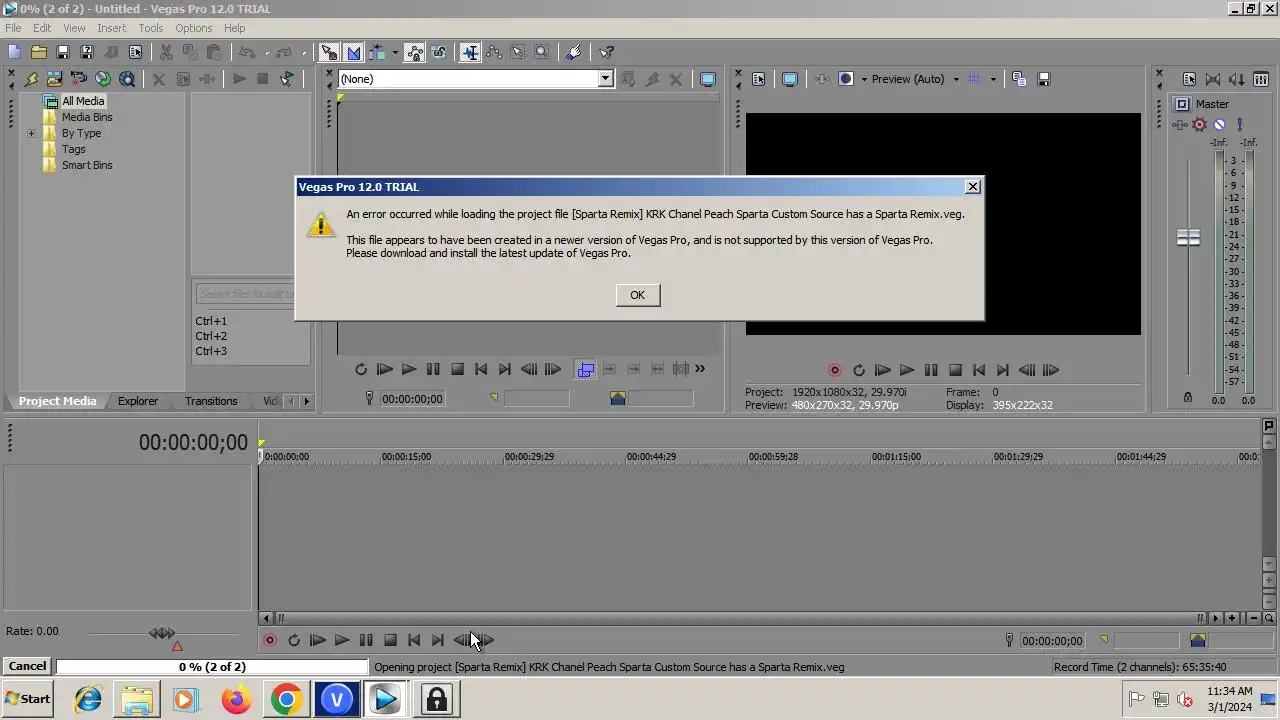The width and height of the screenshot is (1280, 720).
Task: Click the Open project folder icon
Action: pyautogui.click(x=38, y=52)
